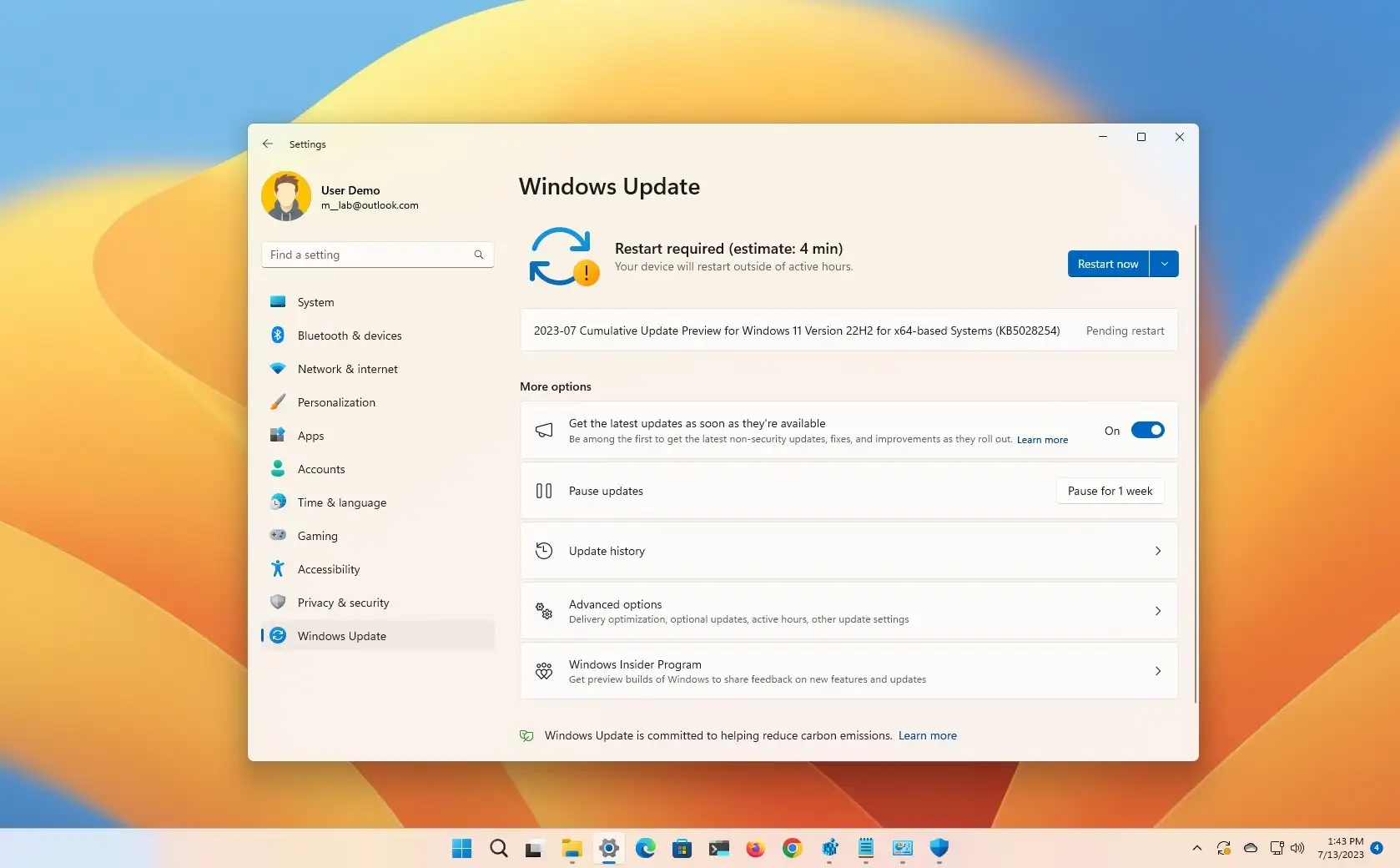This screenshot has height=868, width=1400.
Task: Go to Time & language settings
Action: coord(378,502)
